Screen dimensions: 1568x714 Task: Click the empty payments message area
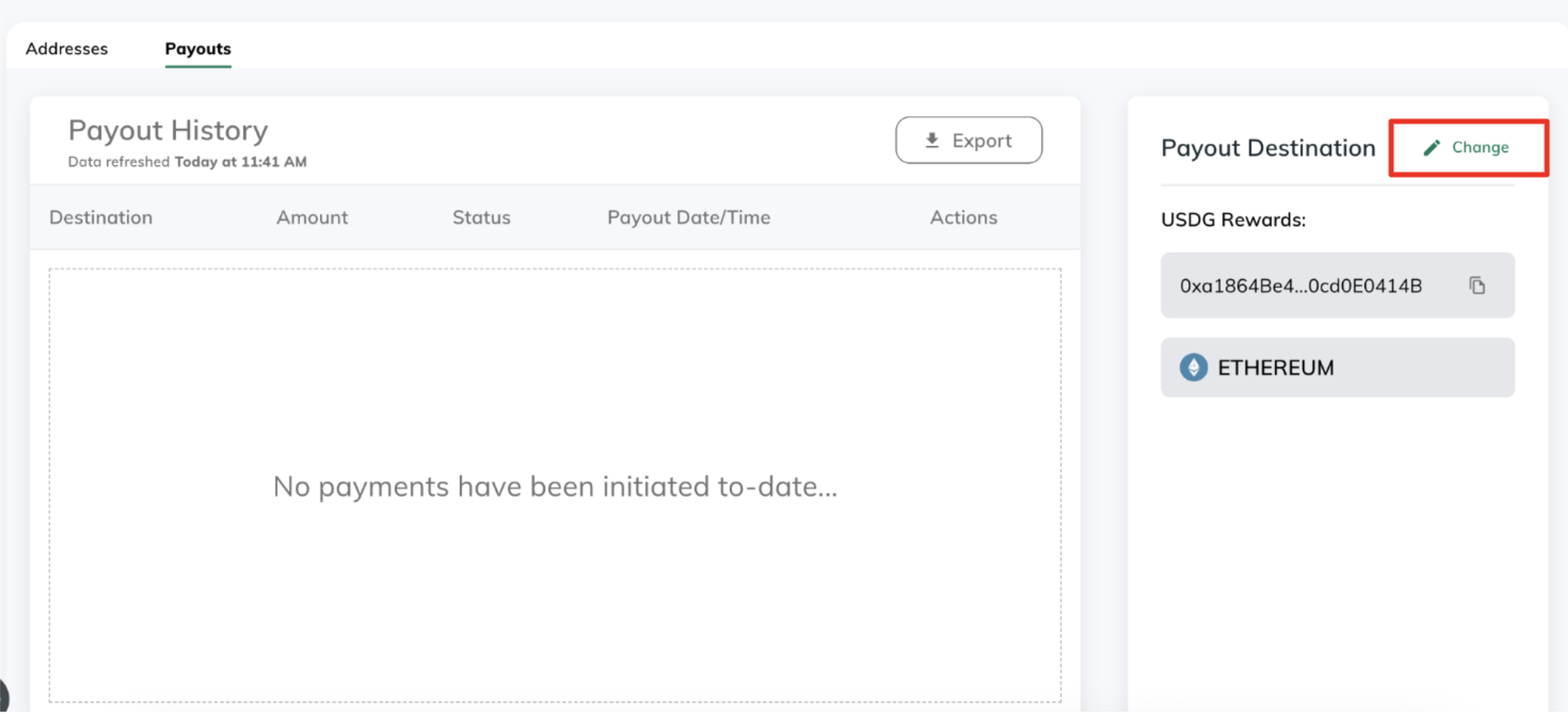pyautogui.click(x=554, y=487)
